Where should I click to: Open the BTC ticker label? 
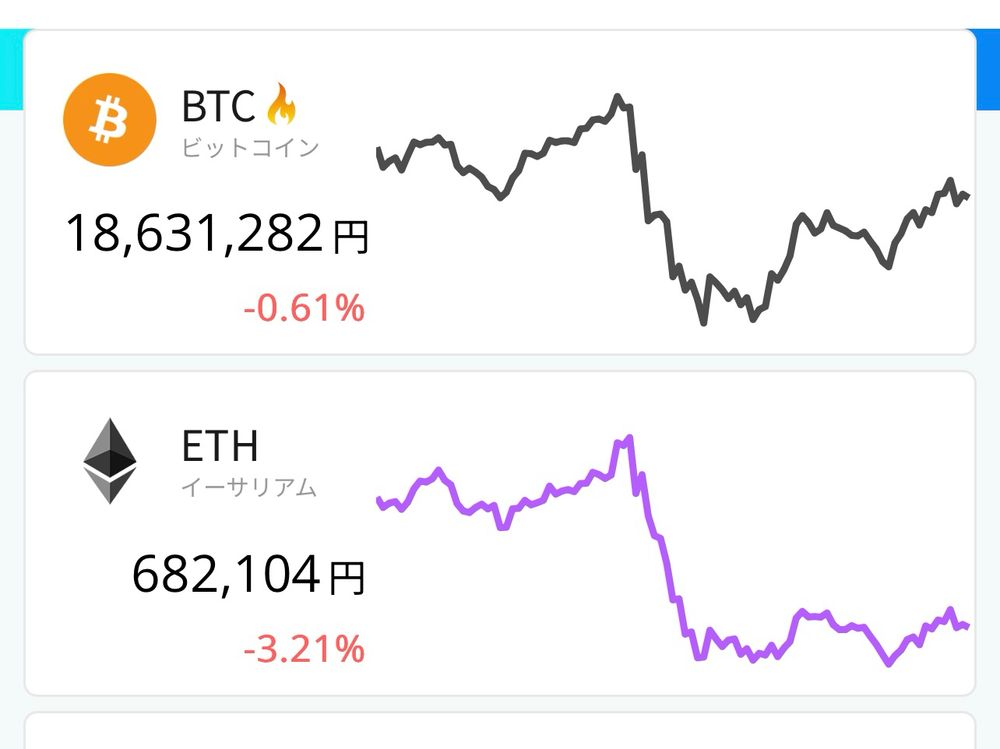[218, 106]
